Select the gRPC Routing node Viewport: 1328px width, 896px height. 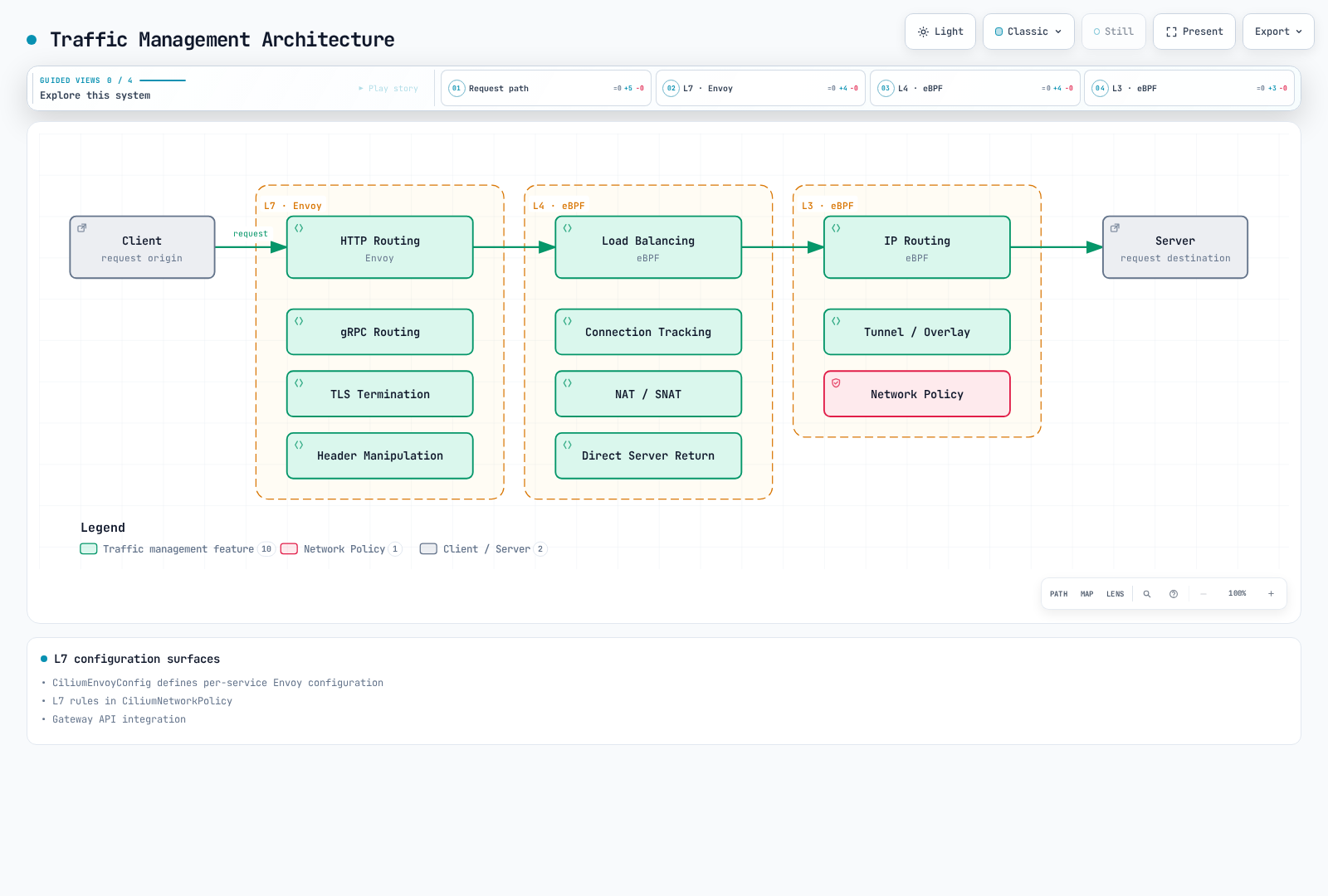point(380,332)
